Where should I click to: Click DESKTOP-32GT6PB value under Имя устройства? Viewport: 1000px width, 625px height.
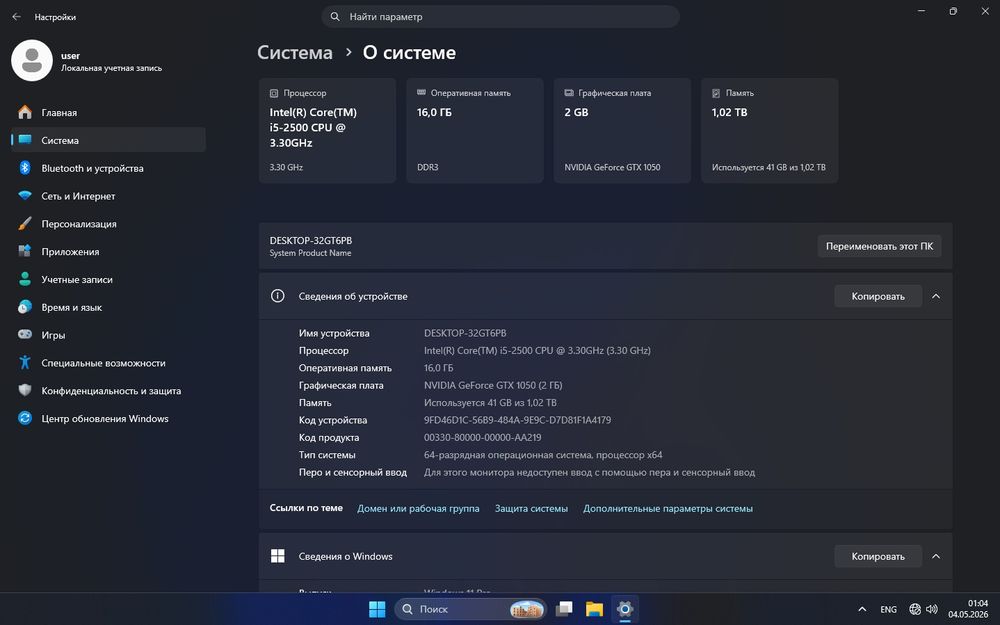pos(465,333)
